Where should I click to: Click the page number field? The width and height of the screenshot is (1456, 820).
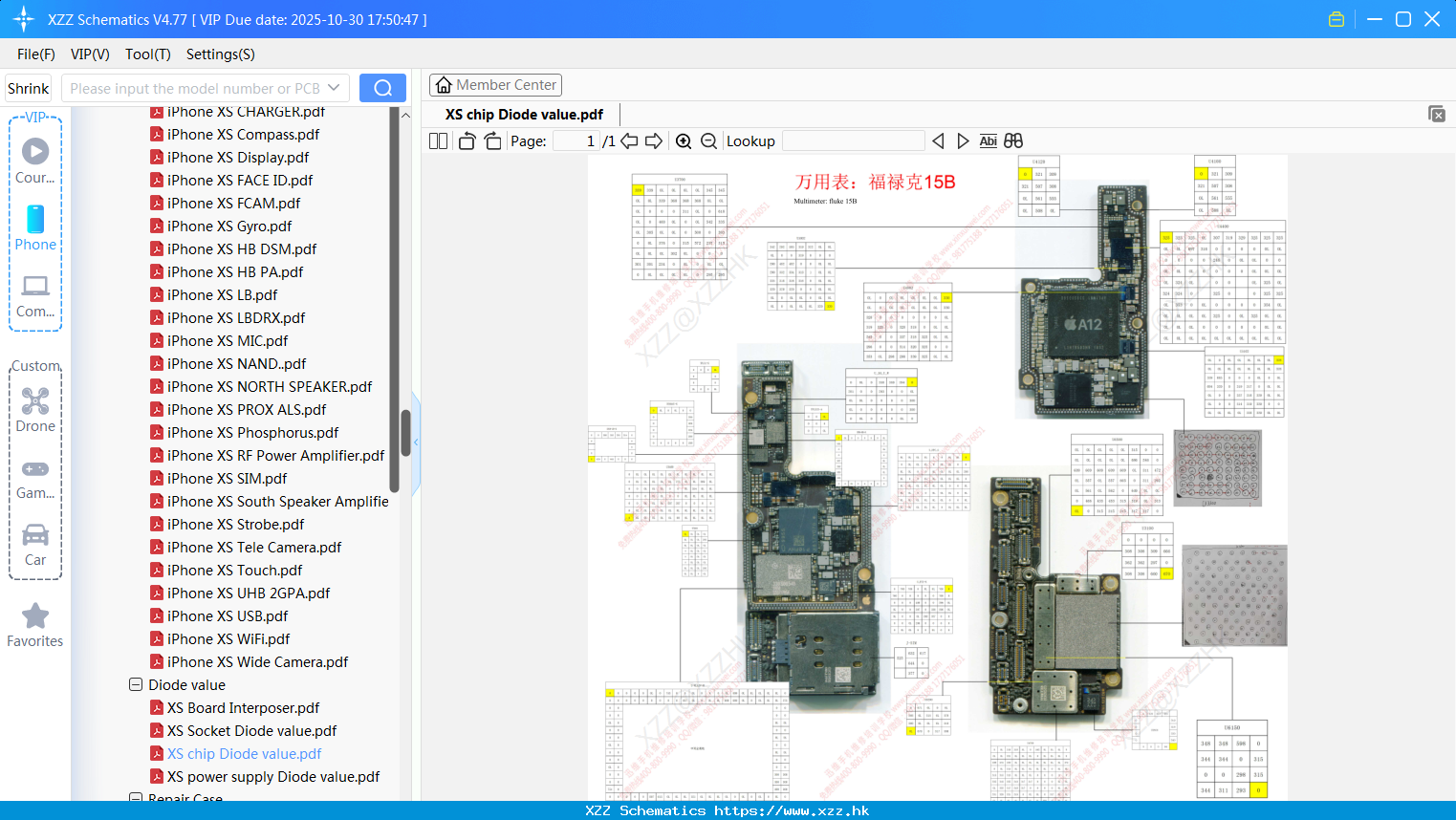coord(576,141)
